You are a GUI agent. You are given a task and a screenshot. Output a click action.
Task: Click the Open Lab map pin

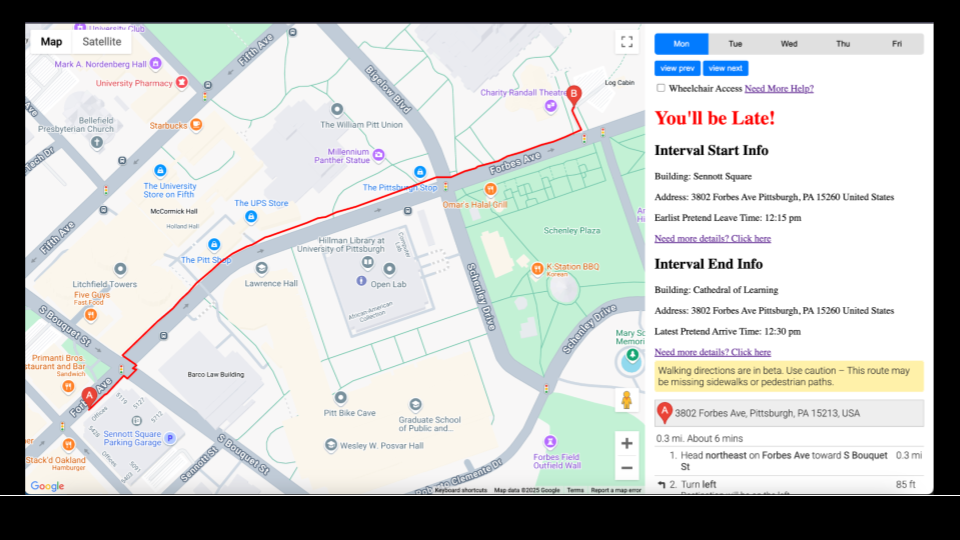tap(389, 269)
